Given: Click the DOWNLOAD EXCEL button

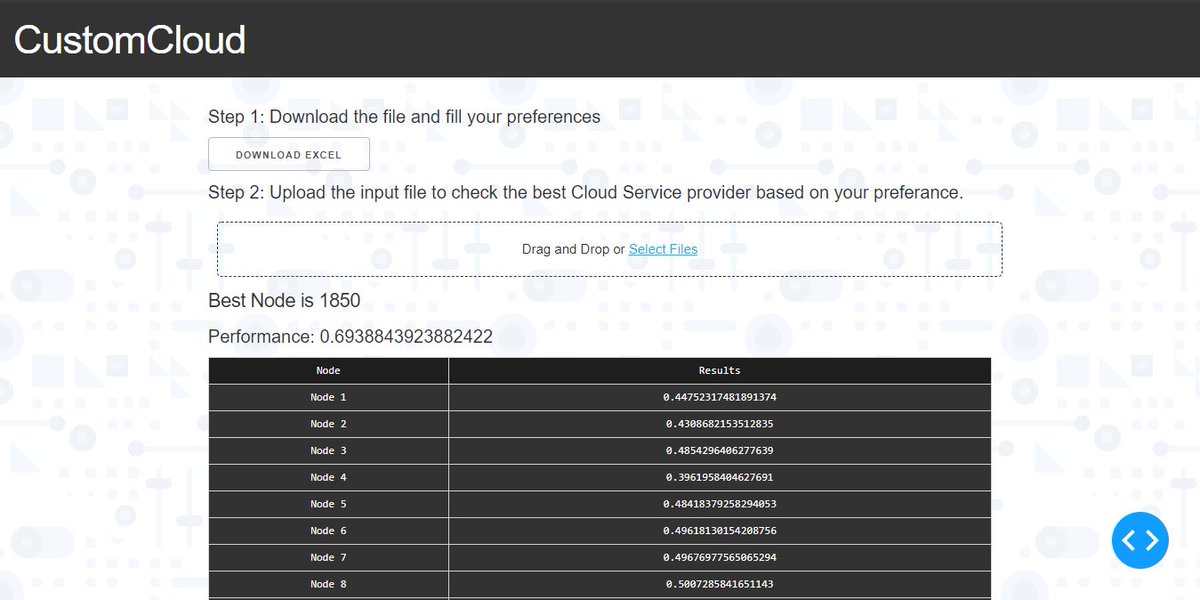Looking at the screenshot, I should coord(289,155).
